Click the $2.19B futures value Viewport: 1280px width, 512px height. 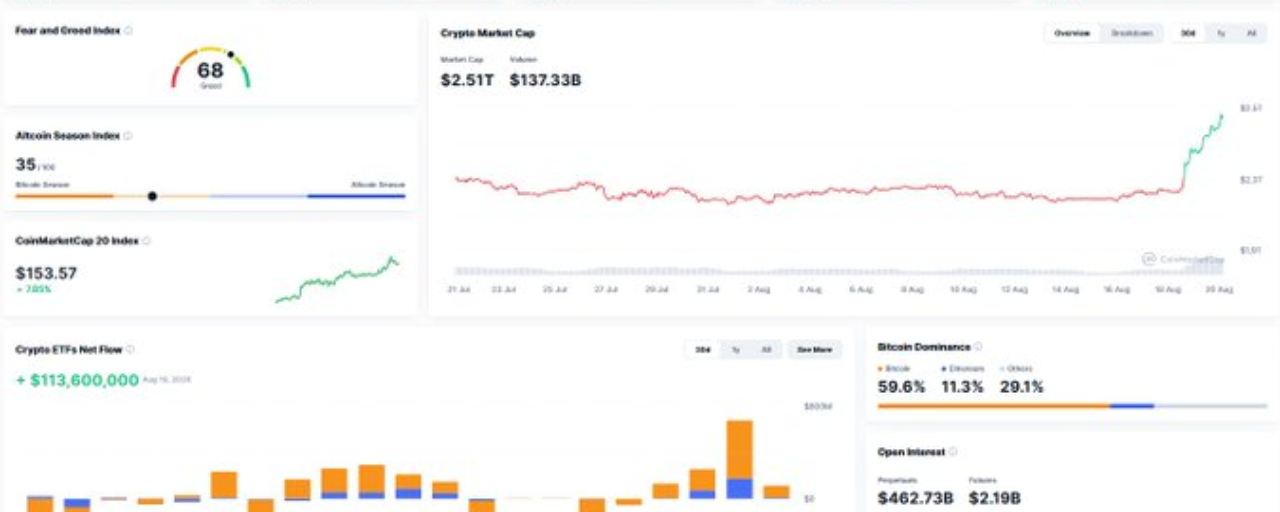[994, 498]
